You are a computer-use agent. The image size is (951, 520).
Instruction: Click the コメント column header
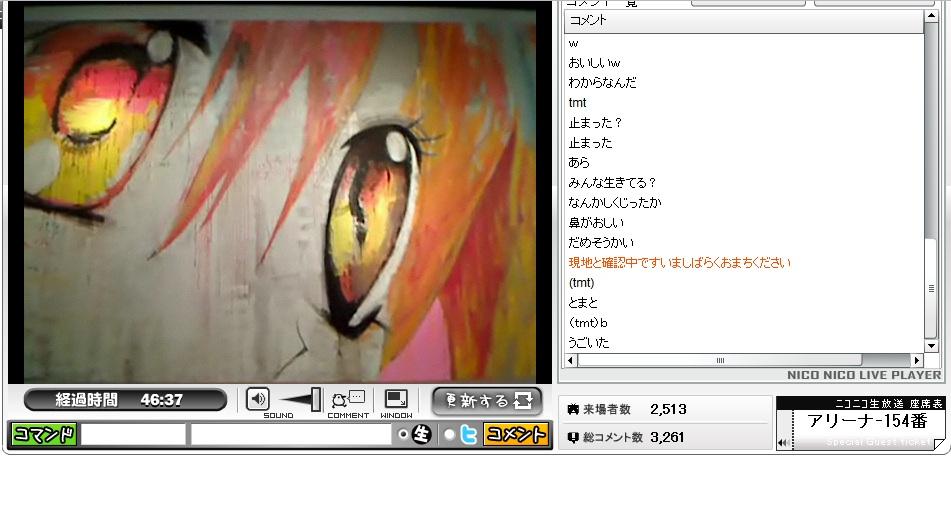744,20
